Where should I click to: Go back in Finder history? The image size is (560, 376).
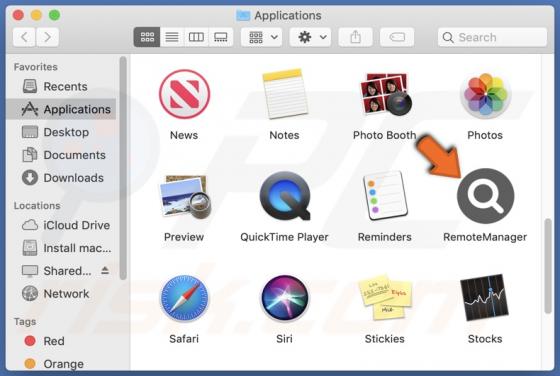24,37
